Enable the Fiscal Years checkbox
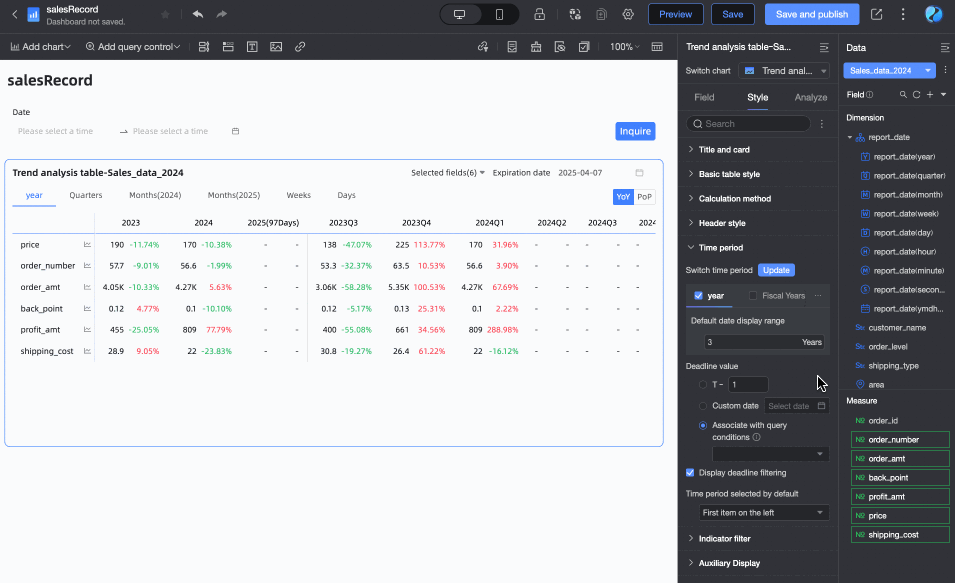Image resolution: width=955 pixels, height=583 pixels. coord(753,296)
